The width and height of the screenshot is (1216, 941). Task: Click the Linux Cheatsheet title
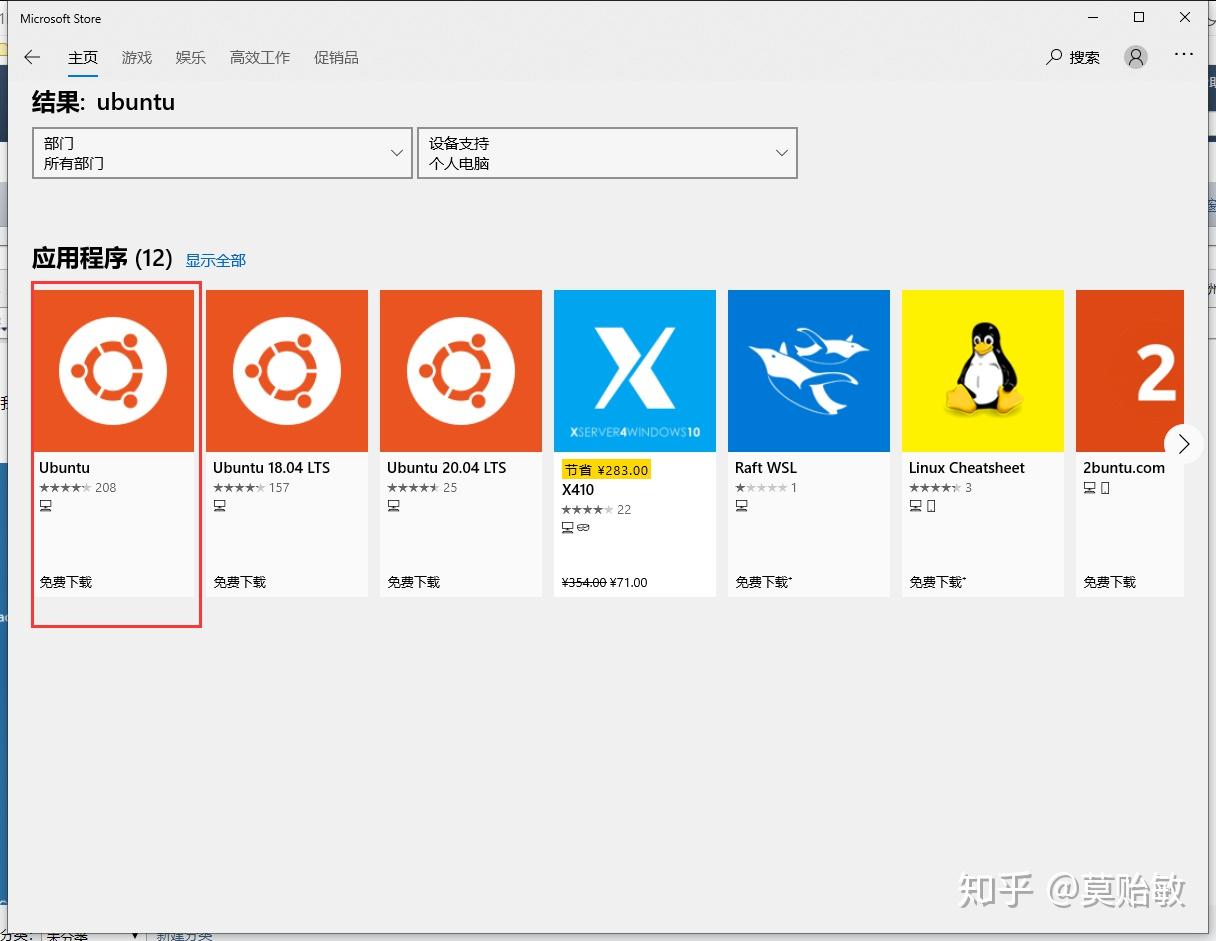[967, 468]
